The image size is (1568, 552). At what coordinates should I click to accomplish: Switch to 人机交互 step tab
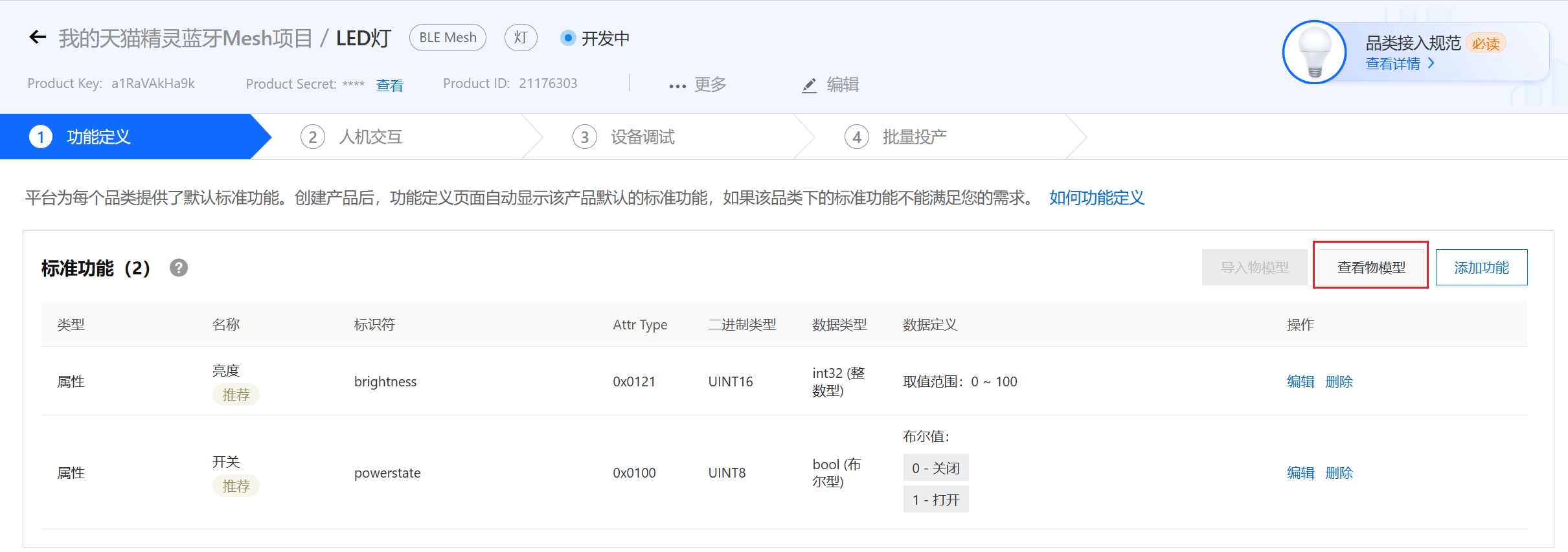click(x=370, y=137)
